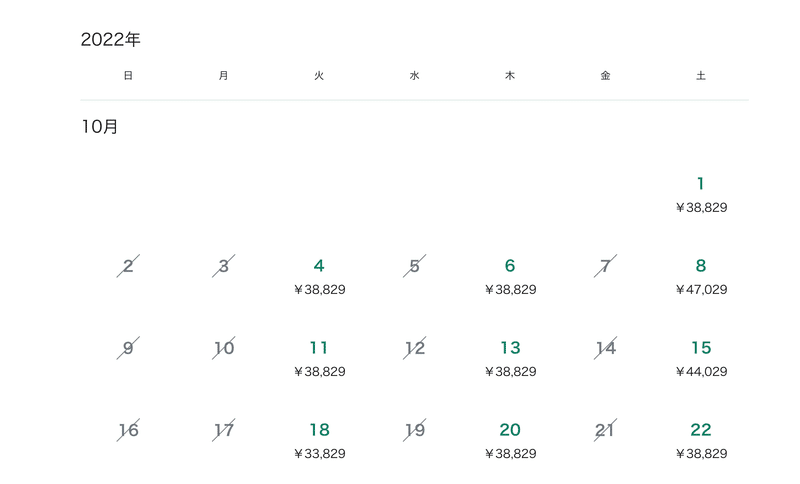Pick October 13 date
Viewport: 800px width, 484px height.
pyautogui.click(x=510, y=359)
